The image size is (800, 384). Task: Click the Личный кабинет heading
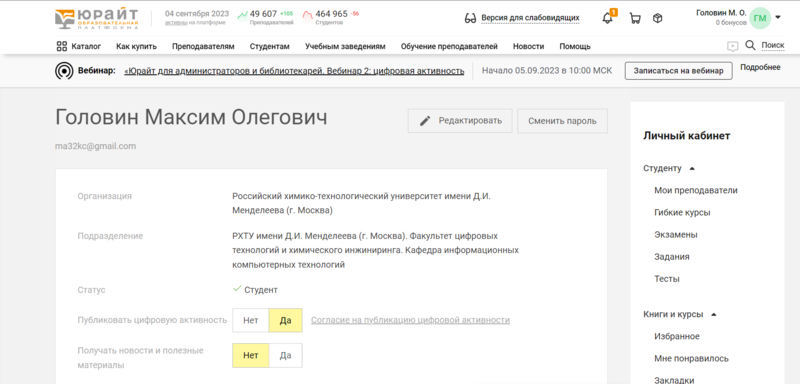tap(687, 136)
